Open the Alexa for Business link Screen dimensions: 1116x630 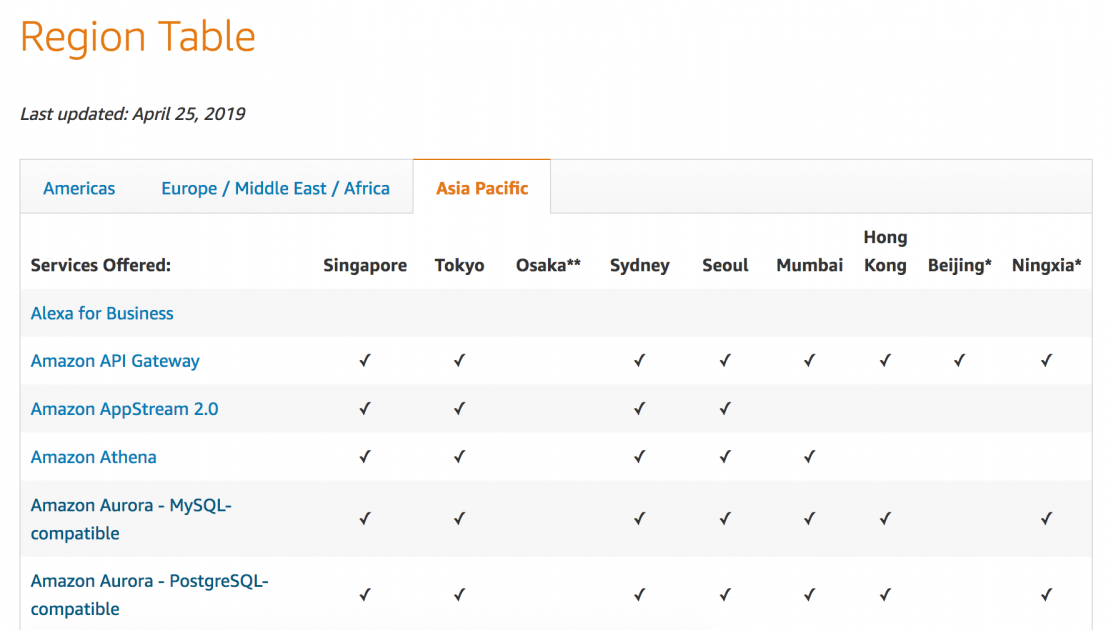(x=102, y=313)
